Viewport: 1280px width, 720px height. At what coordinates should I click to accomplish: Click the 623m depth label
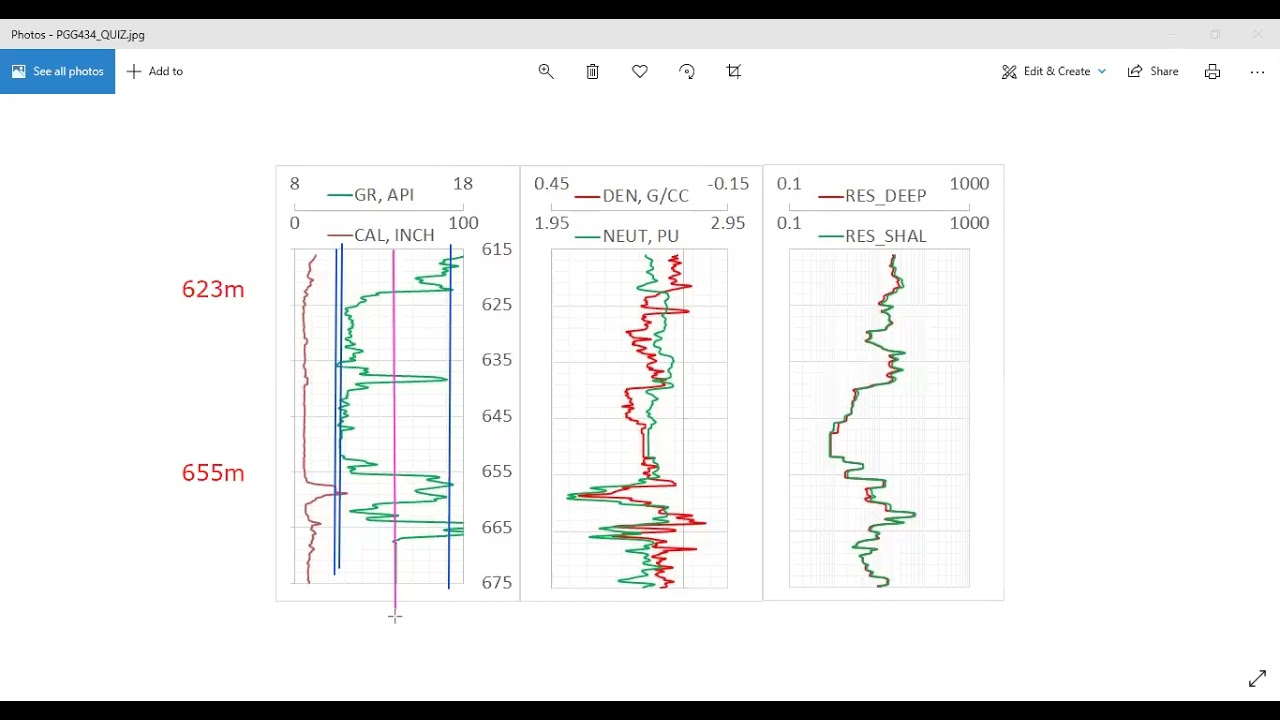coord(213,289)
